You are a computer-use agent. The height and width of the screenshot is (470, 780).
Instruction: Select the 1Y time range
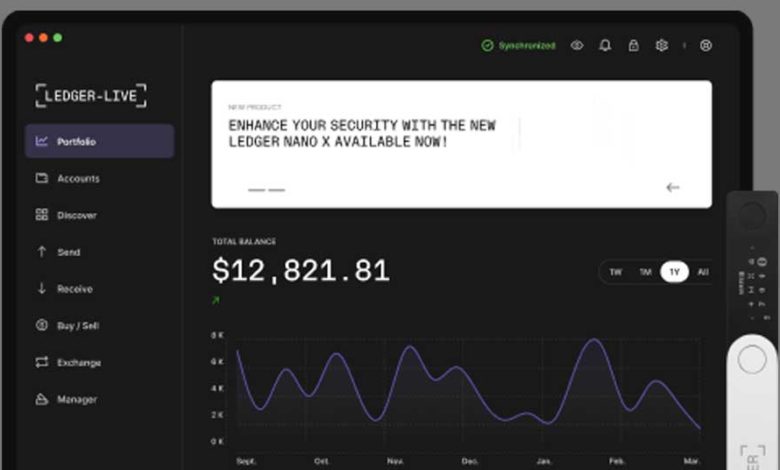click(674, 272)
